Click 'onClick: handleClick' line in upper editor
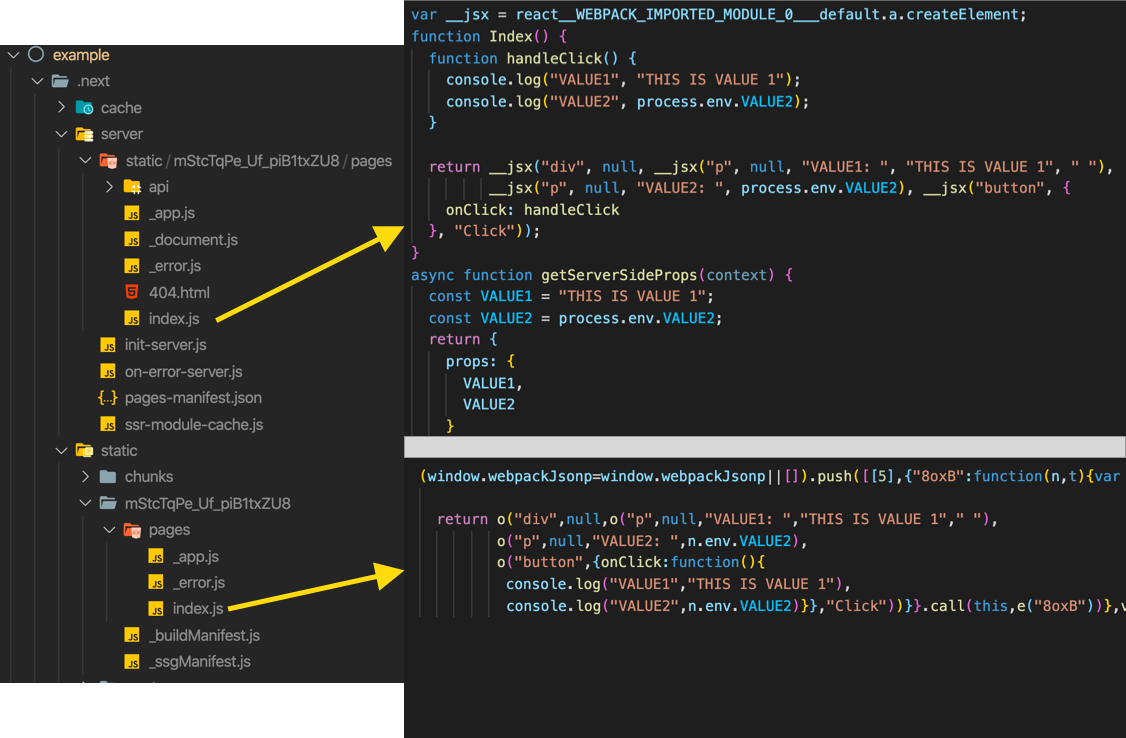Screen dimensions: 1126x738 [532, 210]
